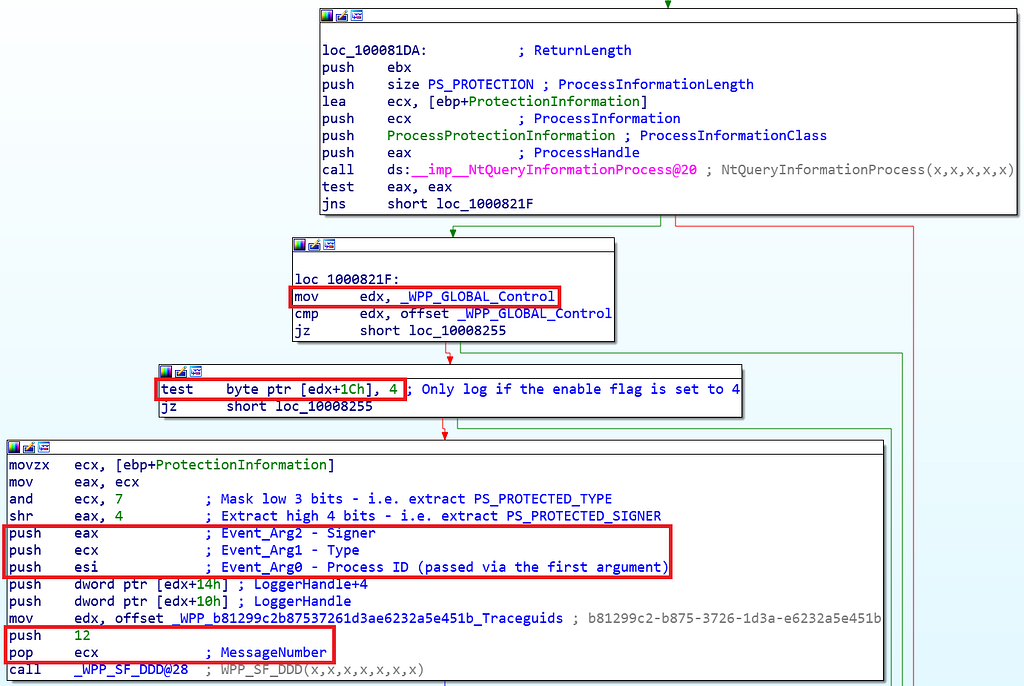Select the 'push dword ptr [edx+14h]' line
1024x686 pixels.
119,584
